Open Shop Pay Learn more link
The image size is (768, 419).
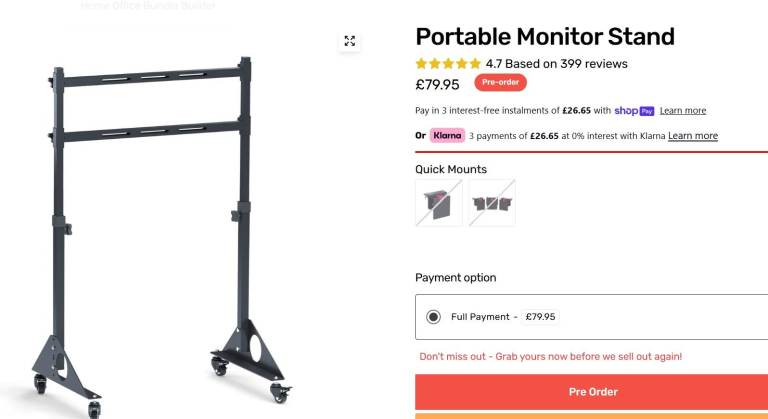tap(683, 111)
